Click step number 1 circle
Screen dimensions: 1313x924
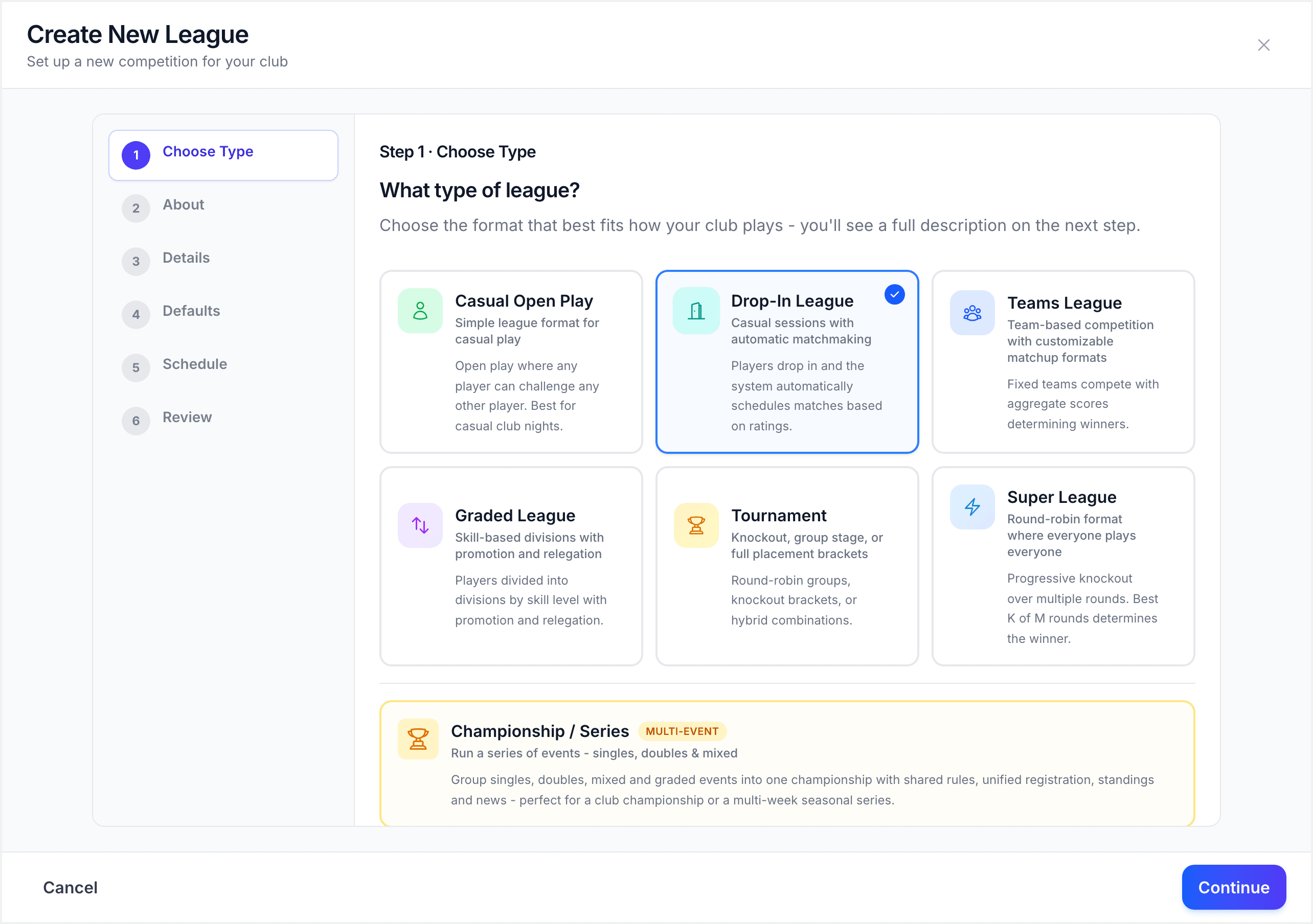coord(135,155)
